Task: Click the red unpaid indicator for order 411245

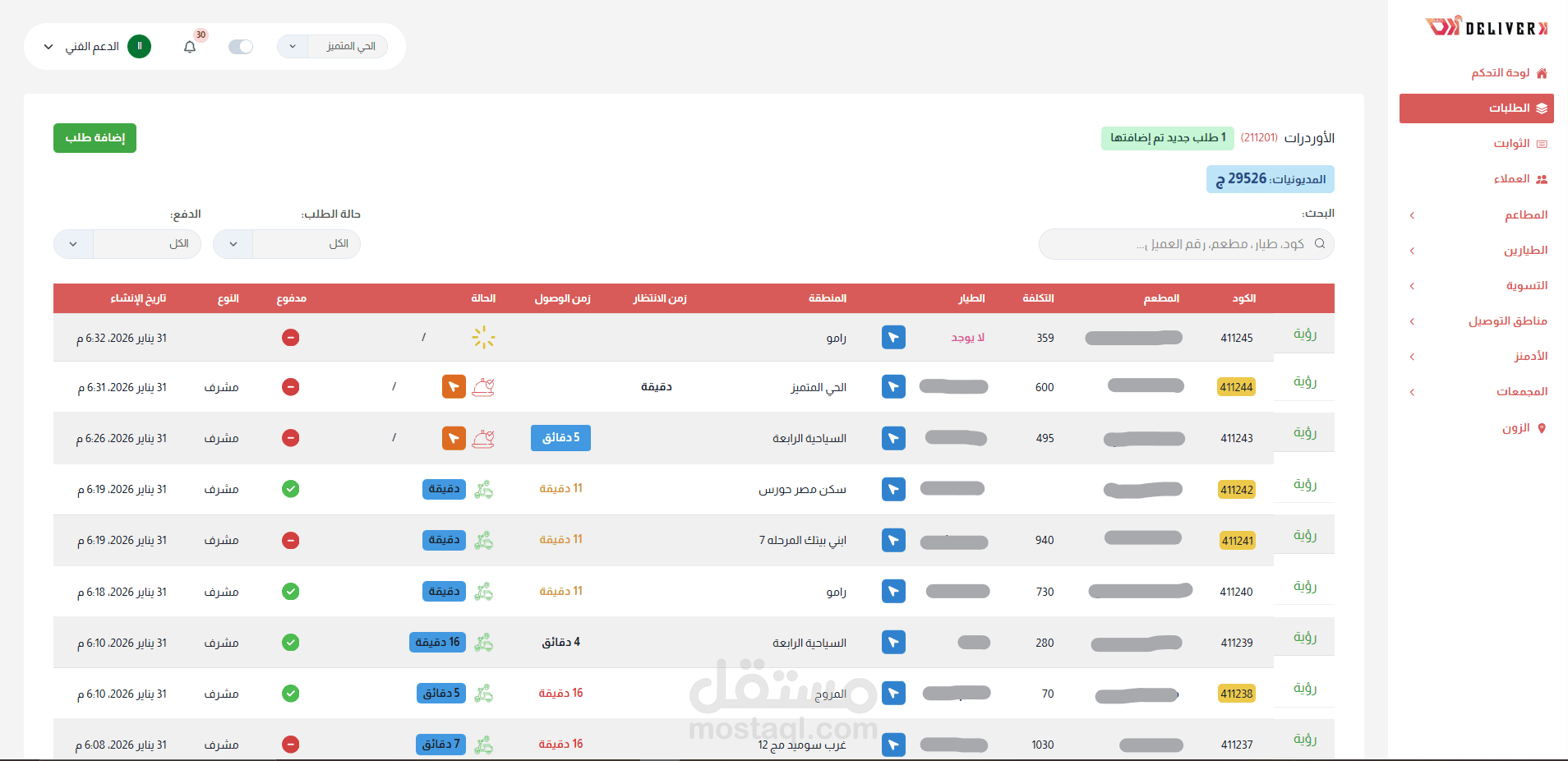Action: pos(290,337)
